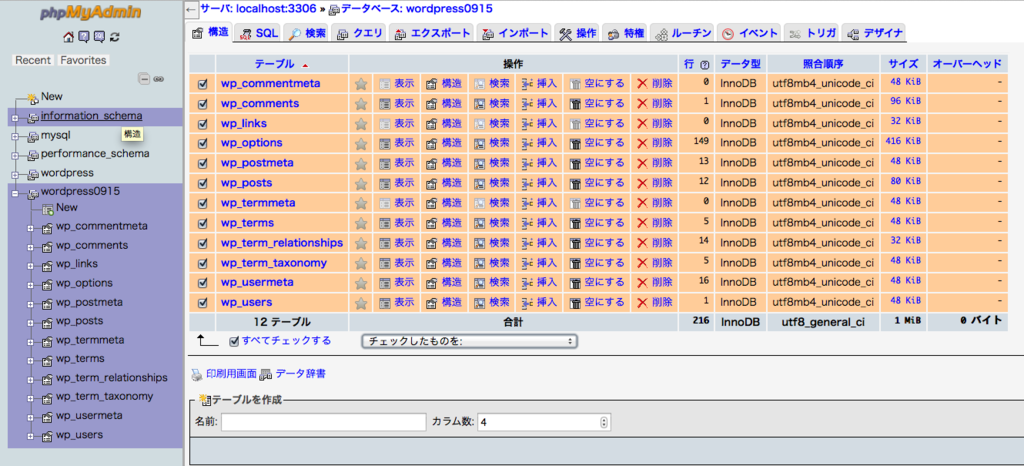Switch to the SQL tab
1024x466 pixels.
point(259,33)
